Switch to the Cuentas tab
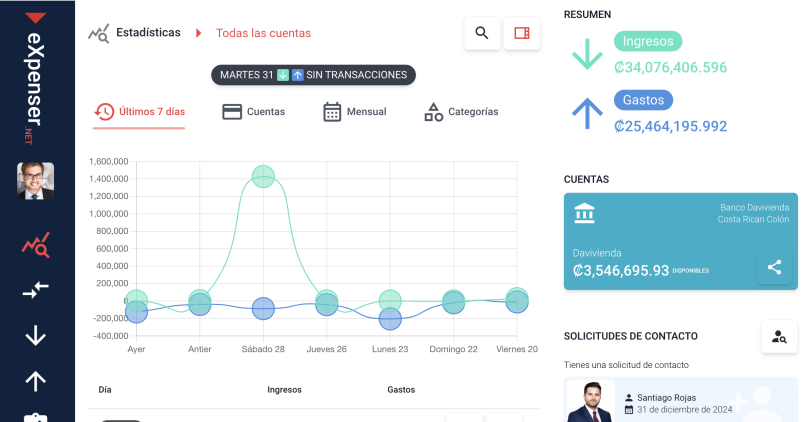The width and height of the screenshot is (804, 422). (x=253, y=112)
